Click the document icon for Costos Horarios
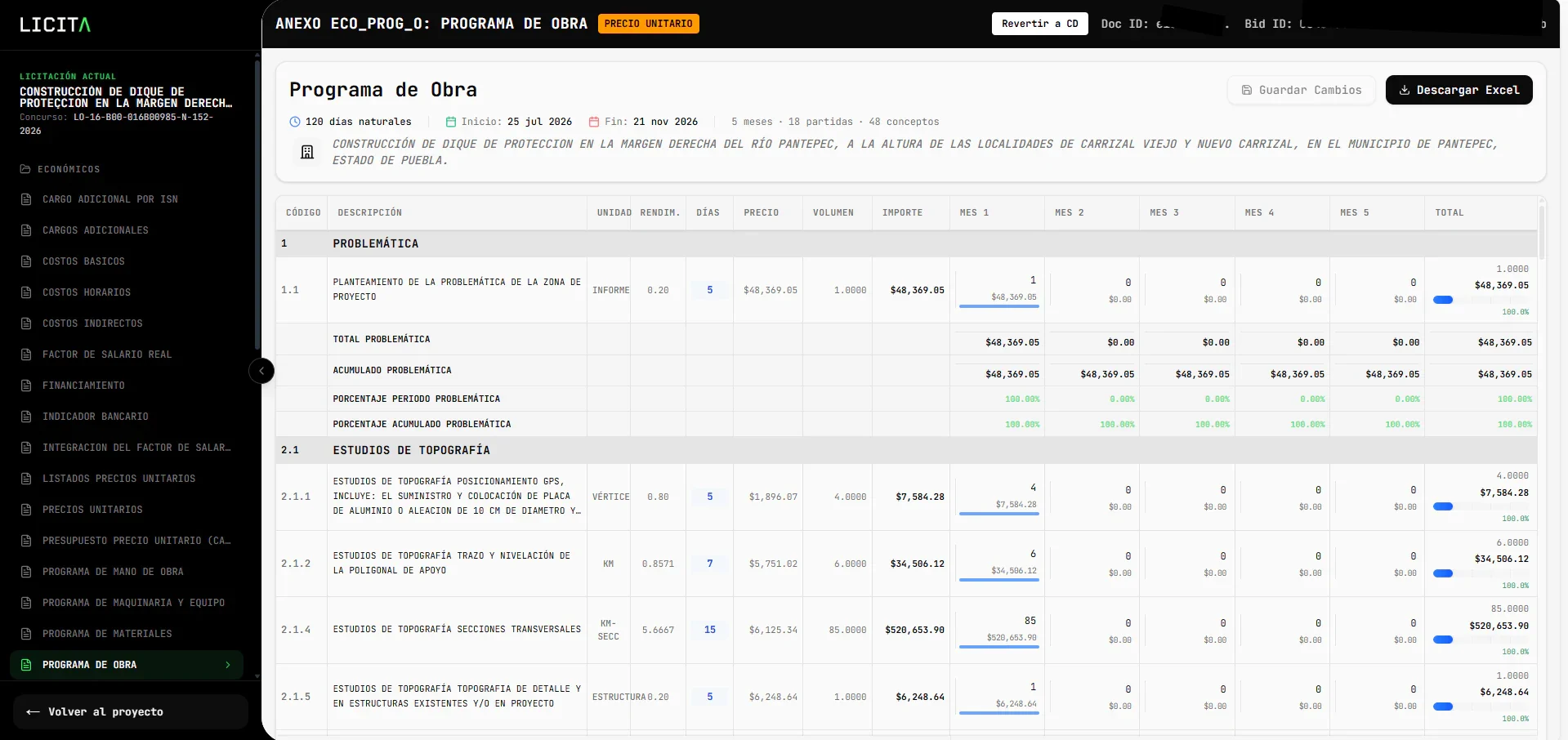 (26, 292)
